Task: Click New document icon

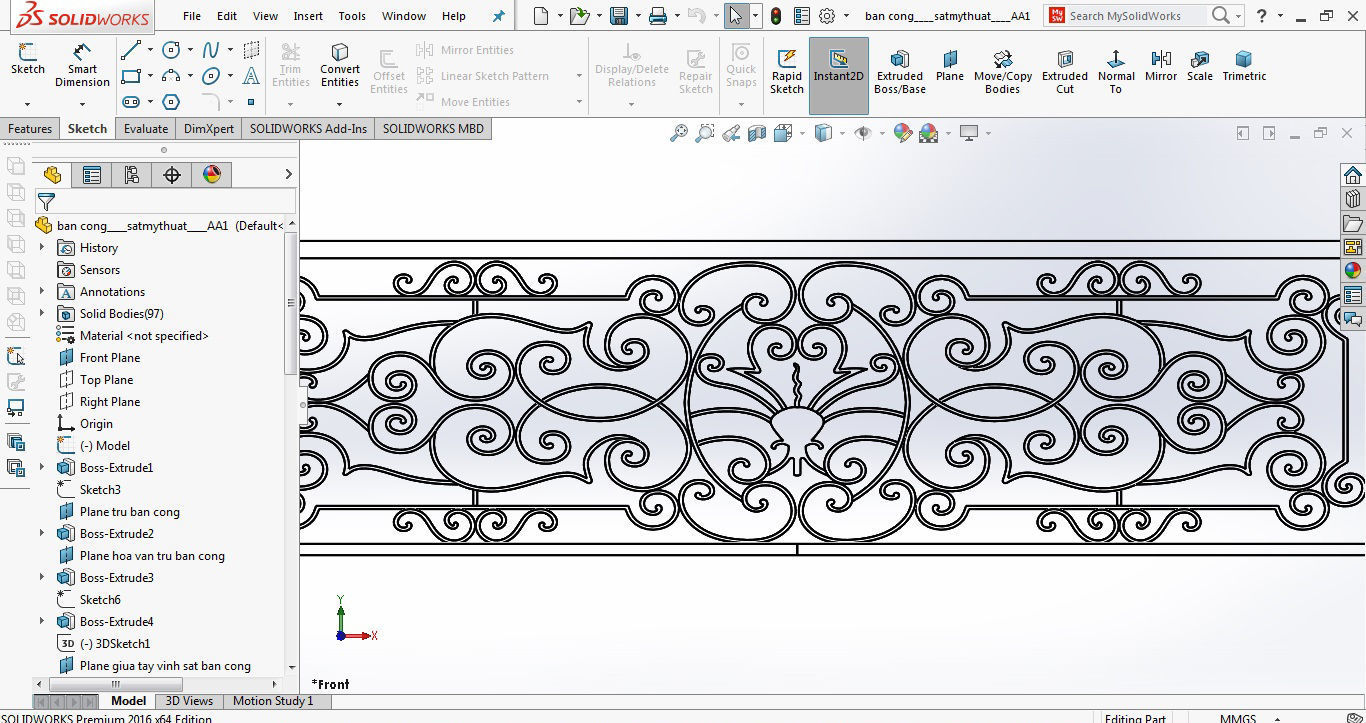Action: click(x=541, y=16)
